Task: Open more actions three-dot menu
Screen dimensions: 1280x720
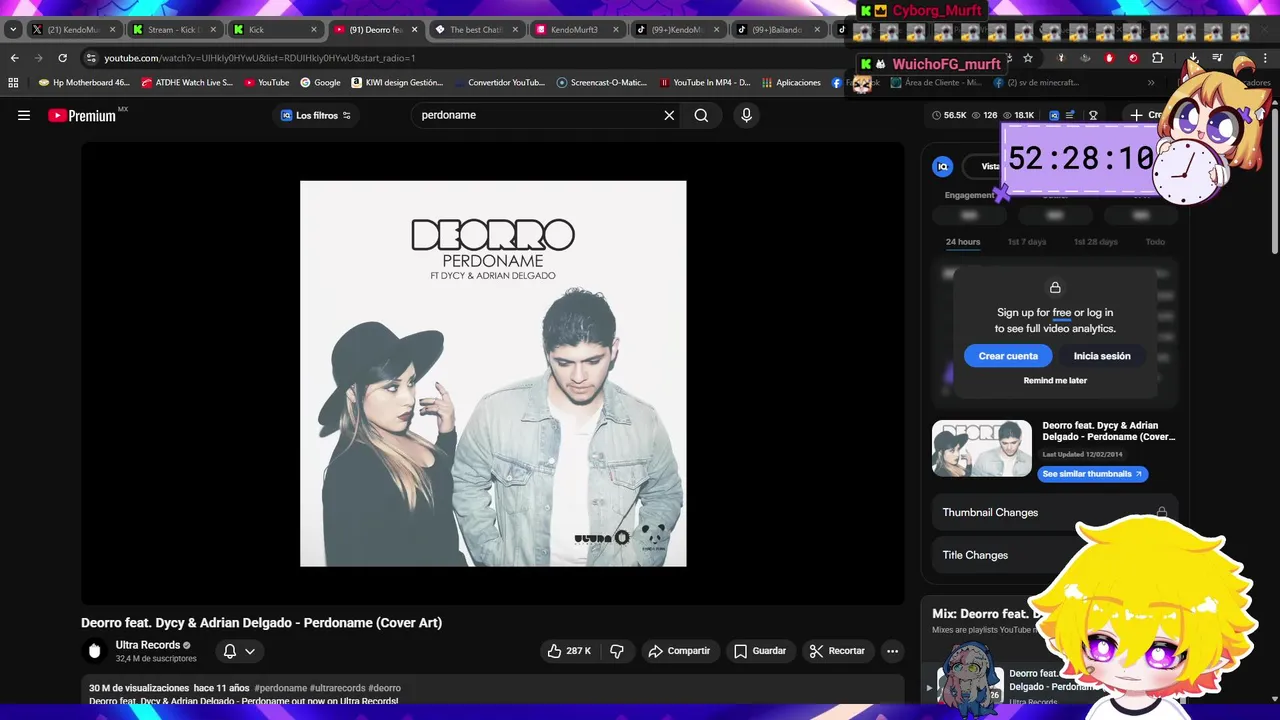Action: (x=892, y=651)
